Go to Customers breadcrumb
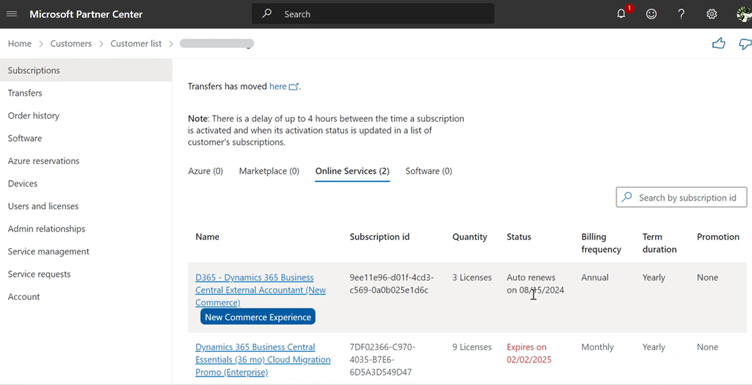The height and width of the screenshot is (385, 752). pos(71,44)
